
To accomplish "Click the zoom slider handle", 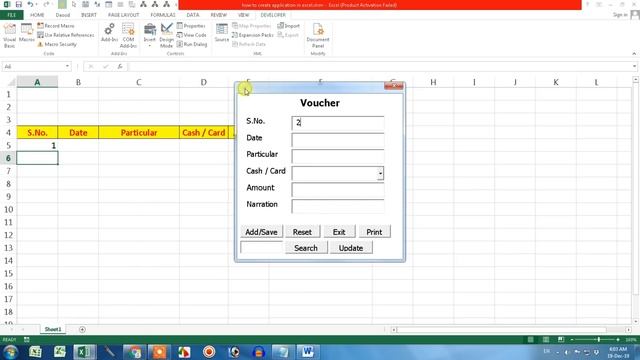I will 598,340.
